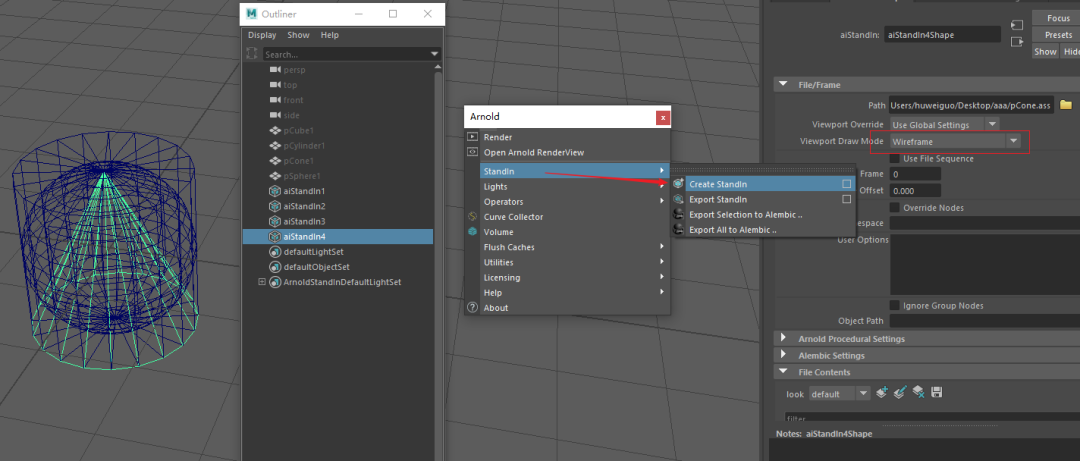Click the pSphere1 transform icon
Viewport: 1080px width, 461px height.
pyautogui.click(x=275, y=176)
